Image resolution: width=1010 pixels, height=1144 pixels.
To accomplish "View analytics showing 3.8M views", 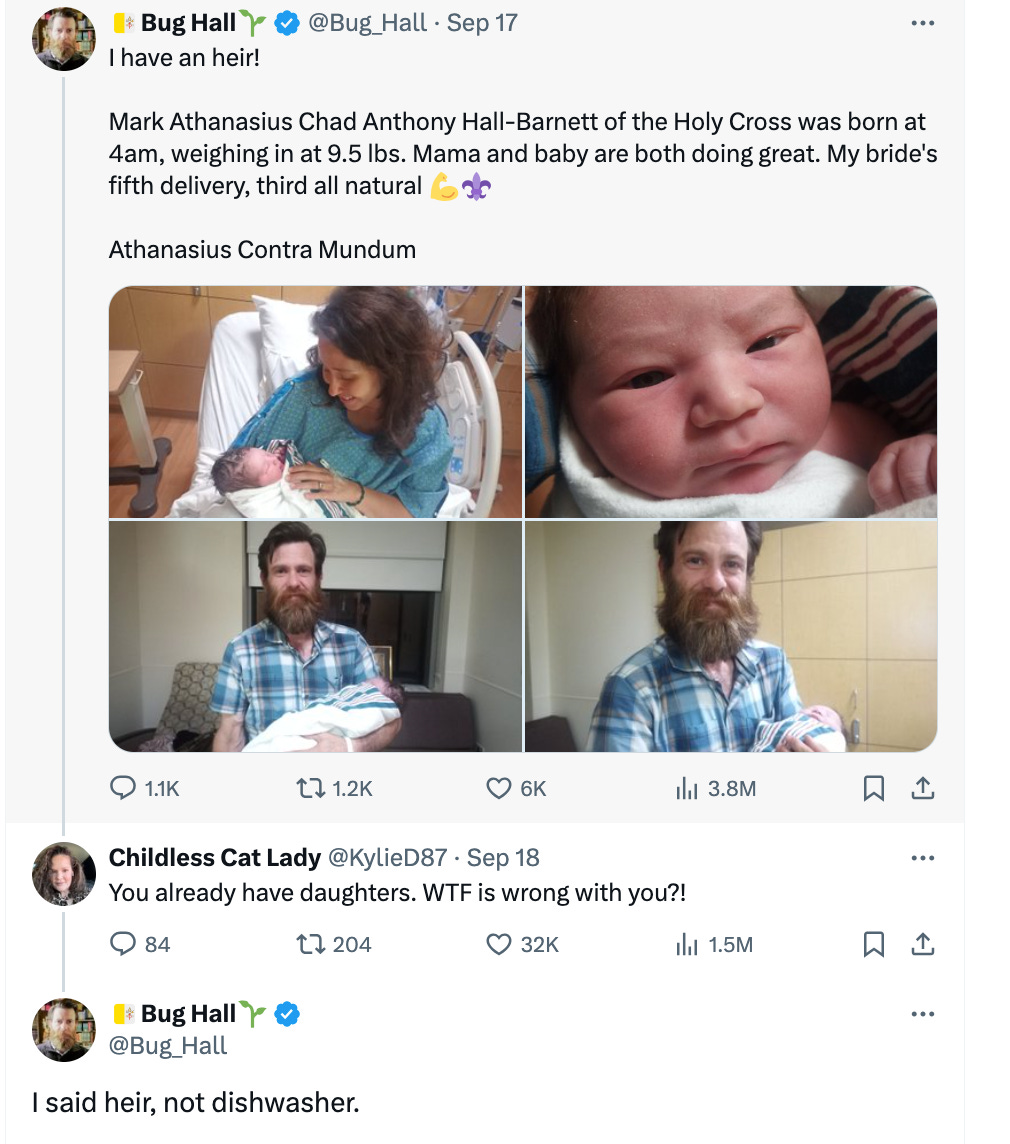I will tap(716, 789).
